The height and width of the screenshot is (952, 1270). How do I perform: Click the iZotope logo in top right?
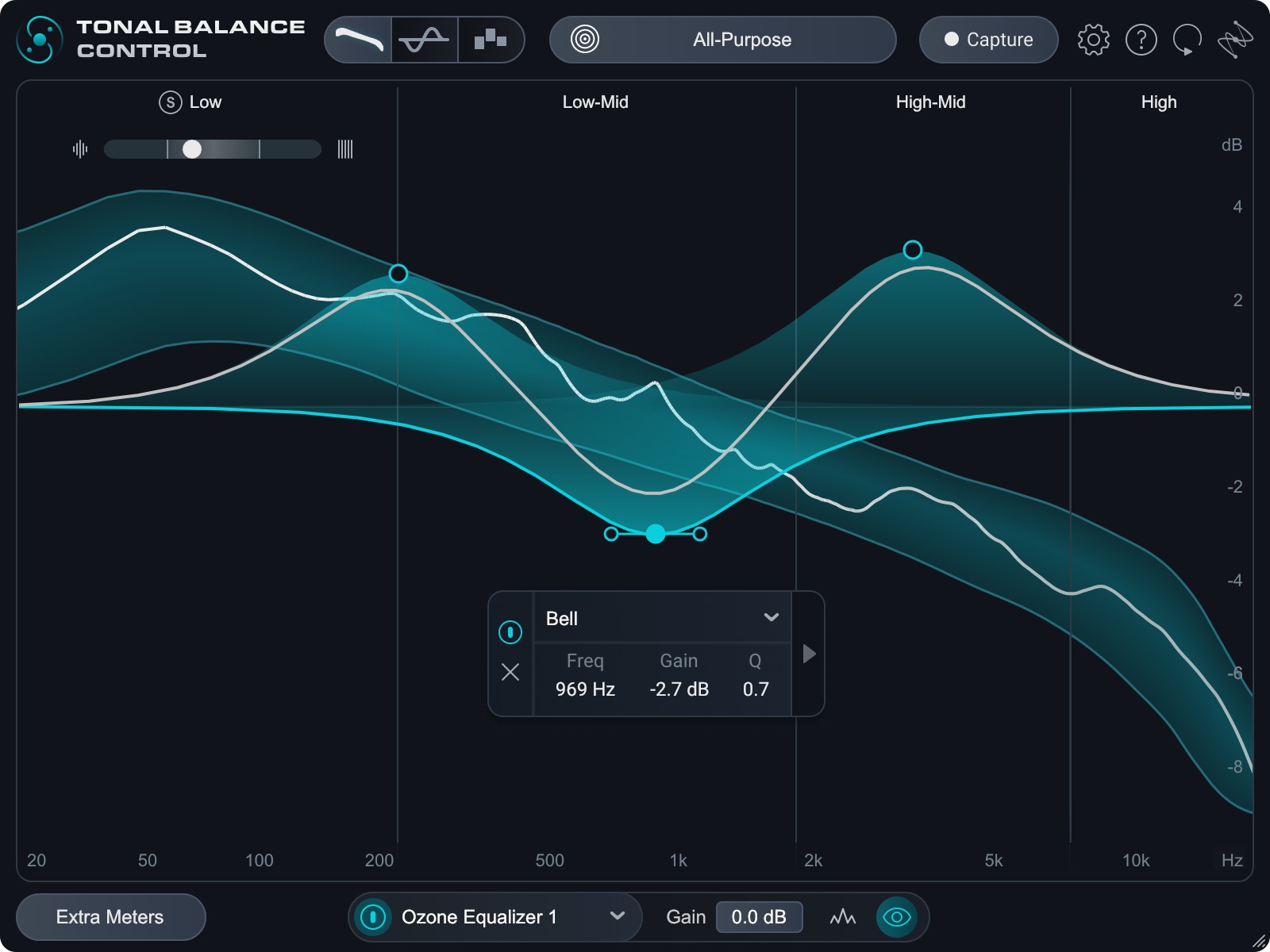pos(1235,40)
